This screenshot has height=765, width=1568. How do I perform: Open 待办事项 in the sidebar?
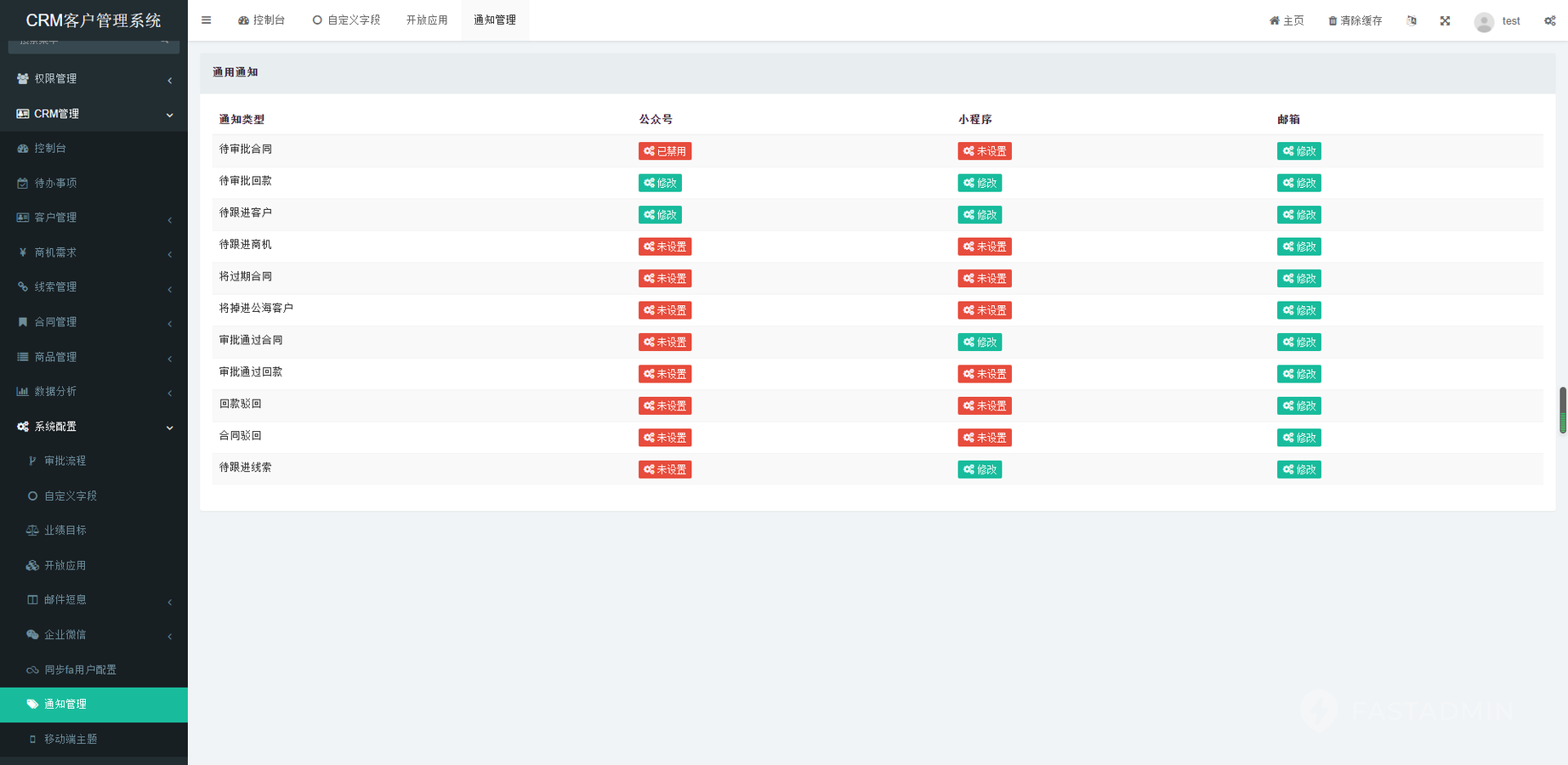point(55,183)
